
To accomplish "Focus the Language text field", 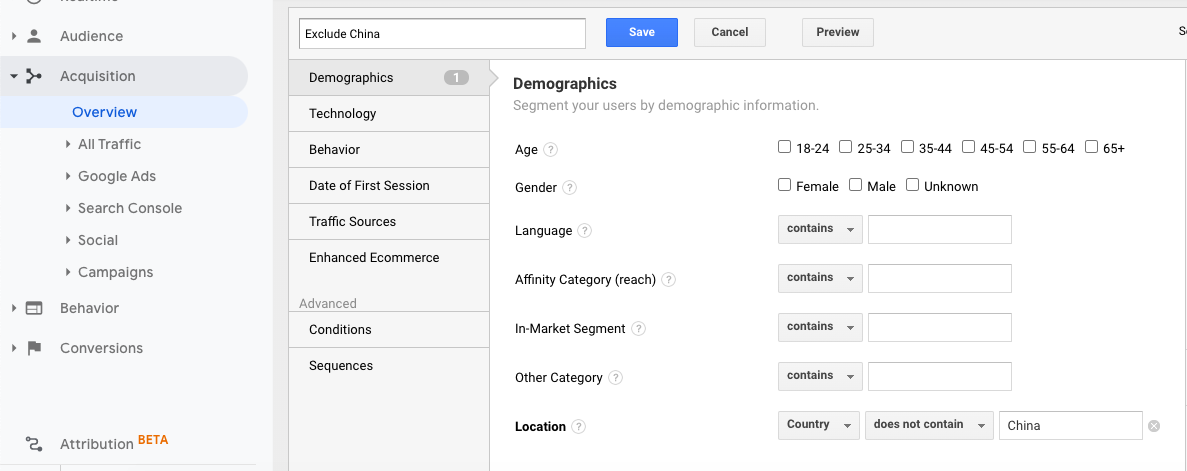I will click(x=939, y=230).
